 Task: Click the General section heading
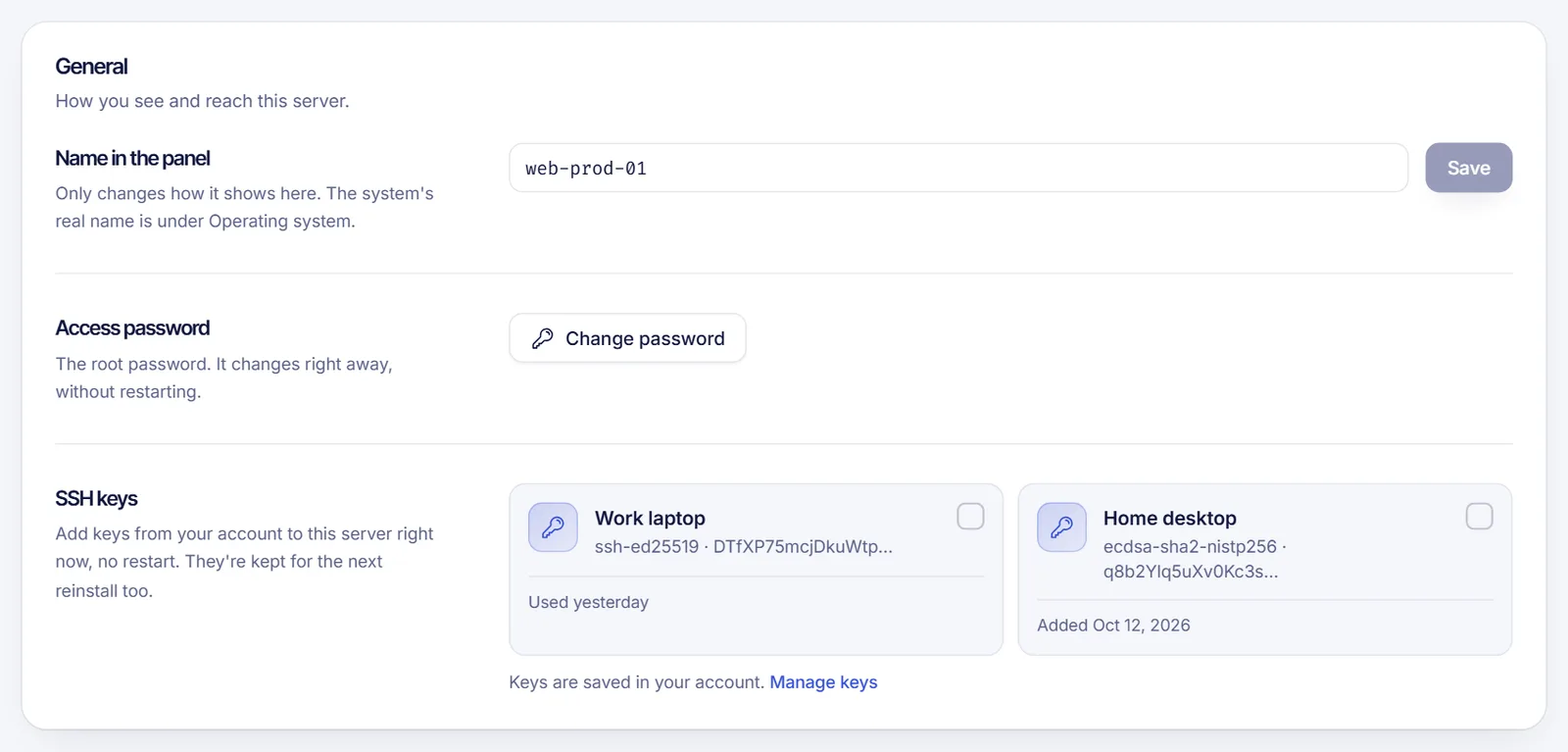(91, 67)
